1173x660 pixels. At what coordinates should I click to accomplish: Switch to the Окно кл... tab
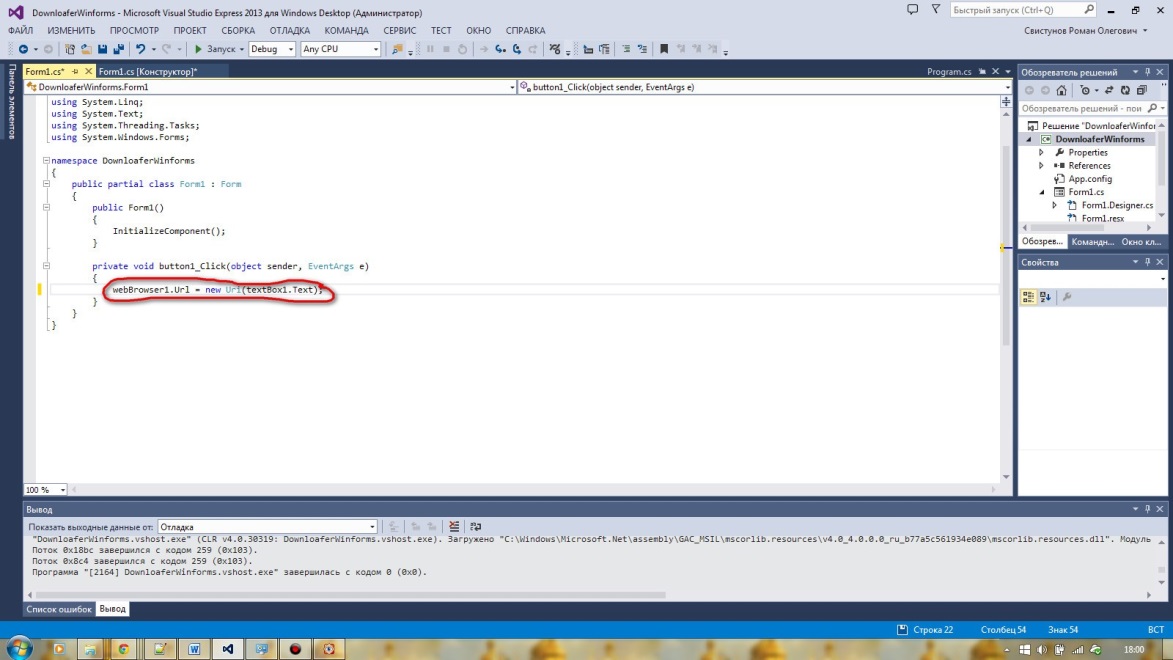pos(1141,242)
